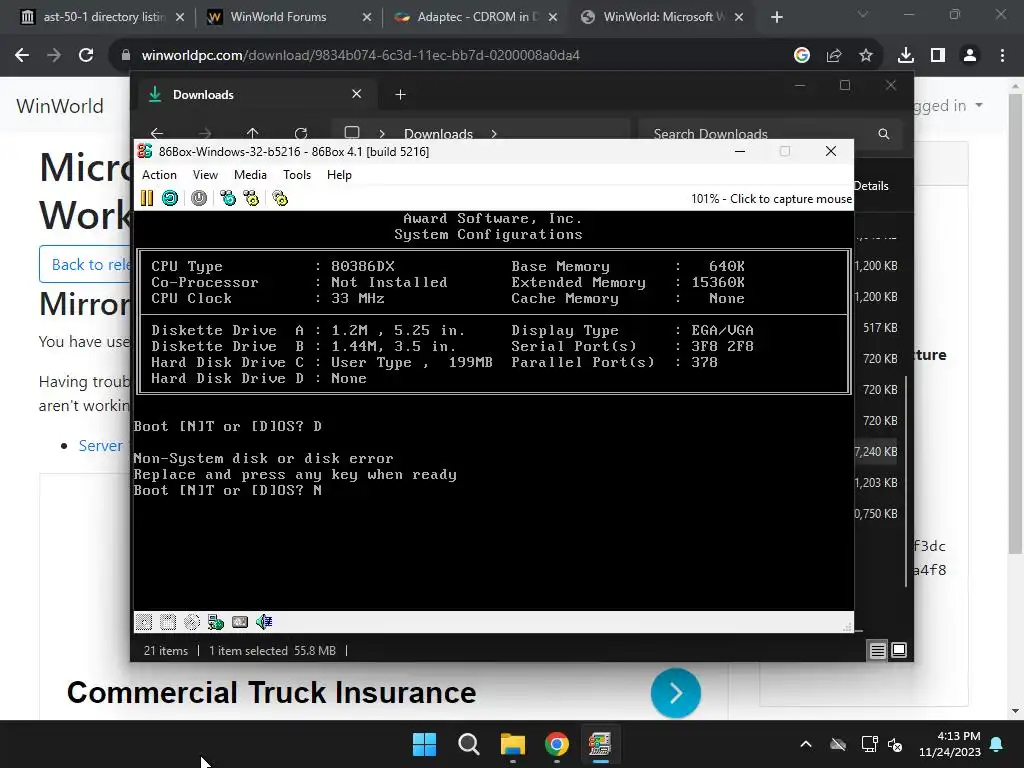Send Ctrl+Alt+Del via toolbar icon
The image size is (1024, 768).
pos(228,198)
